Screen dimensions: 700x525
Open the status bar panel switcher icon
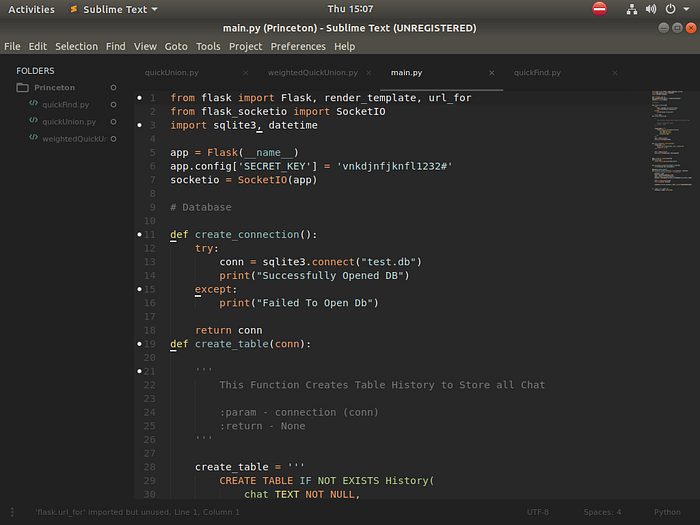click(x=12, y=512)
